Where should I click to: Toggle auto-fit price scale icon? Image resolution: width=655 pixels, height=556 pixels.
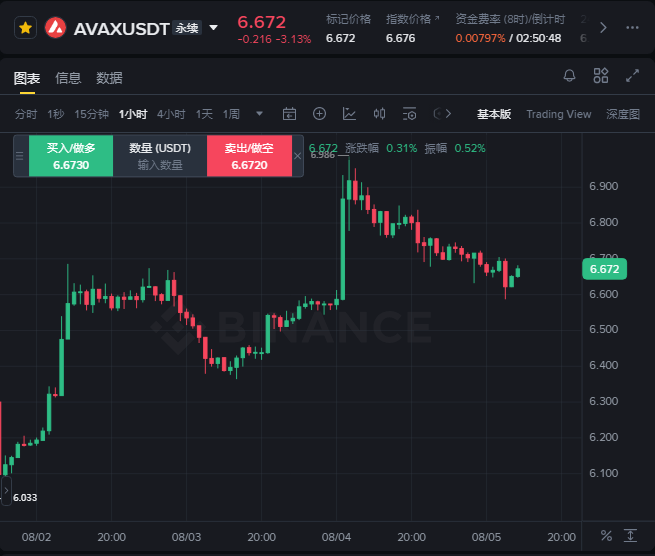(630, 536)
